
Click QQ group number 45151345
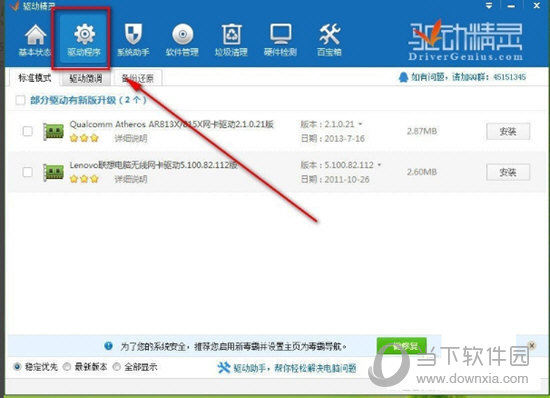click(x=509, y=77)
